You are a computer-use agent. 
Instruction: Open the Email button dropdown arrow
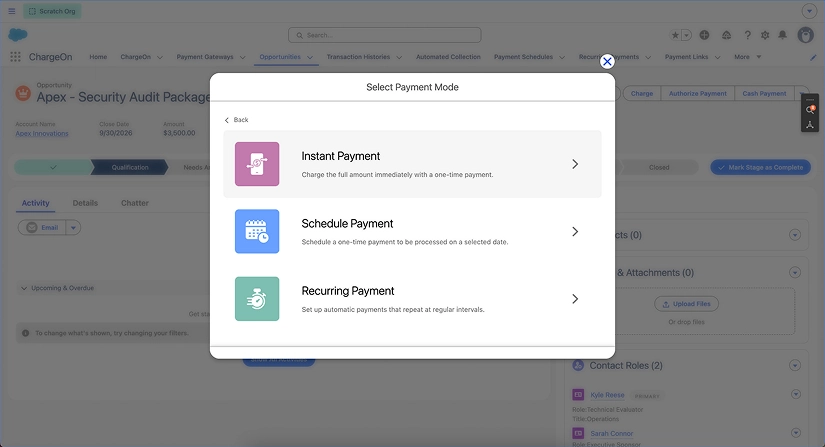(x=73, y=228)
